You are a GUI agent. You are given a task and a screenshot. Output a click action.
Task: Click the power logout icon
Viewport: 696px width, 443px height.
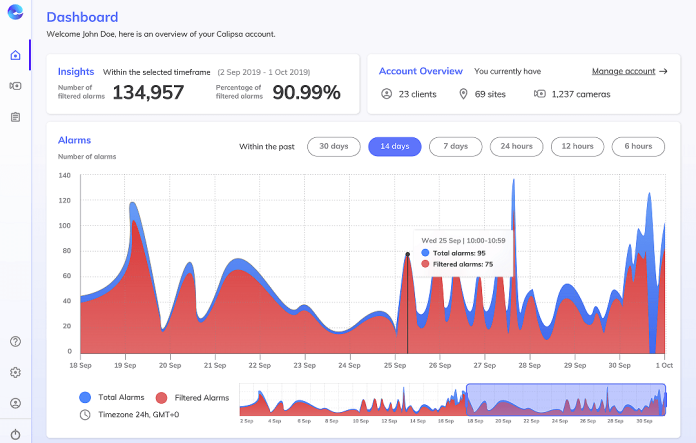pyautogui.click(x=15, y=434)
